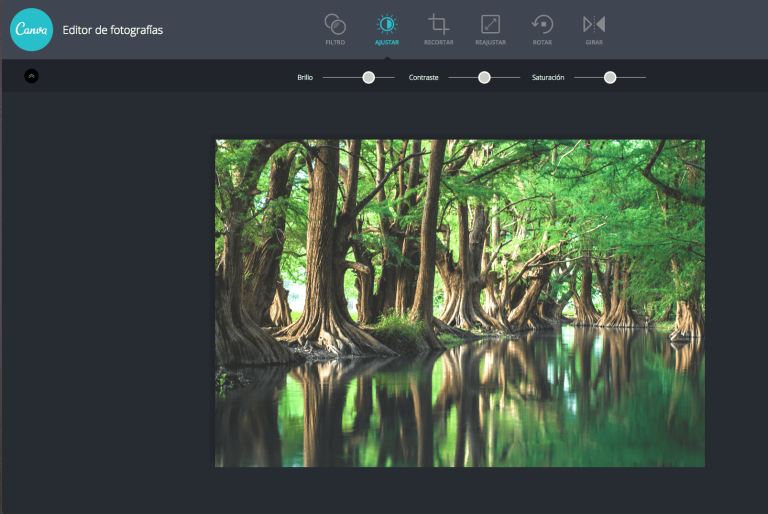Click the Contraste text label
This screenshot has height=514, width=768.
[x=424, y=77]
